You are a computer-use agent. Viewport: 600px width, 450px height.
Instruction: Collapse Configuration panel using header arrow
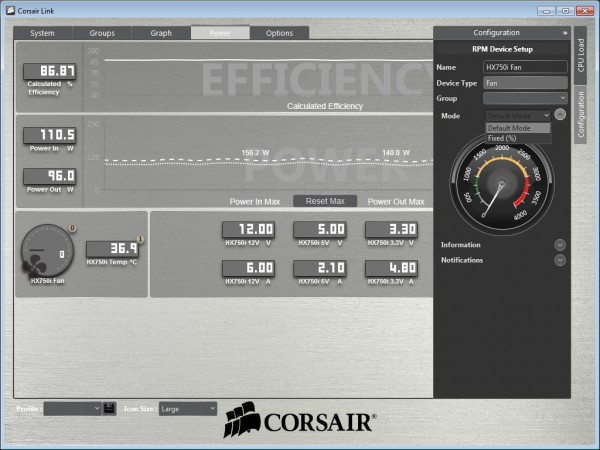565,33
